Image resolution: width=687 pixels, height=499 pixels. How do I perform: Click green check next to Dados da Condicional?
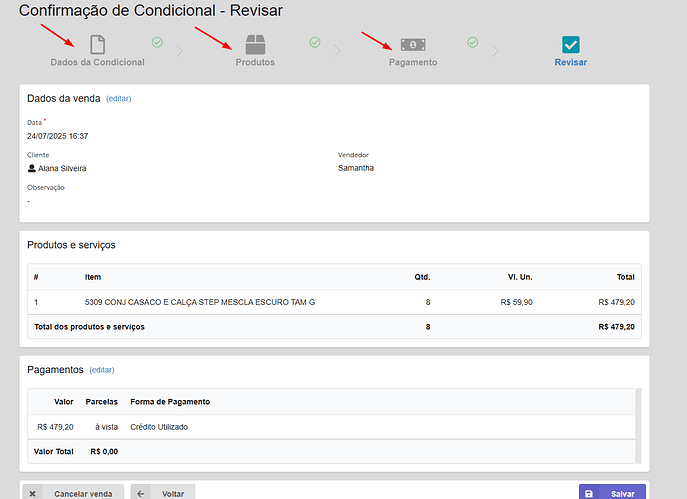157,42
